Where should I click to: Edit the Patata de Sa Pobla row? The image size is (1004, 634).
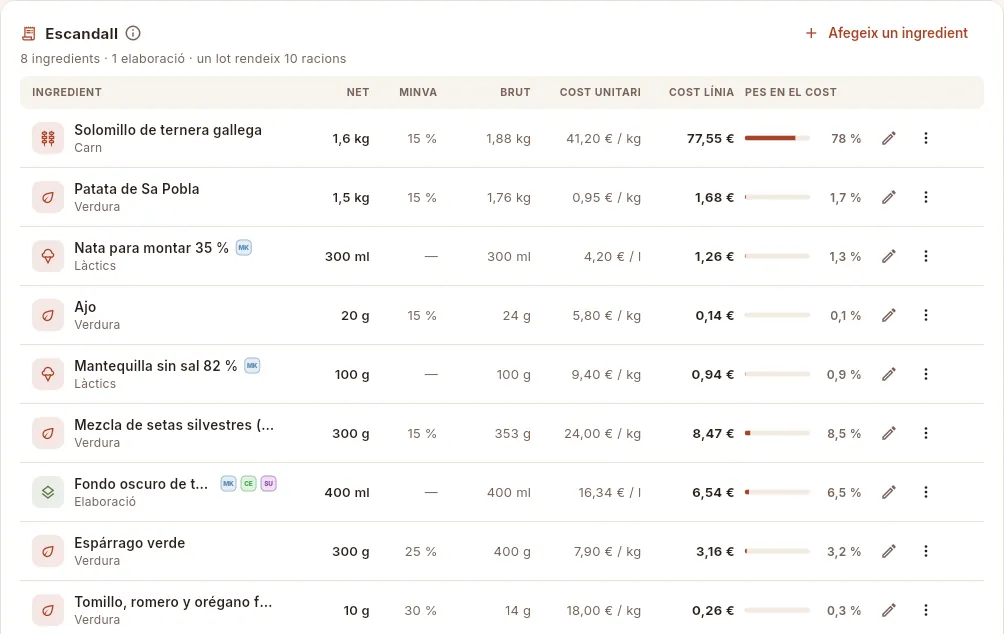tap(889, 197)
